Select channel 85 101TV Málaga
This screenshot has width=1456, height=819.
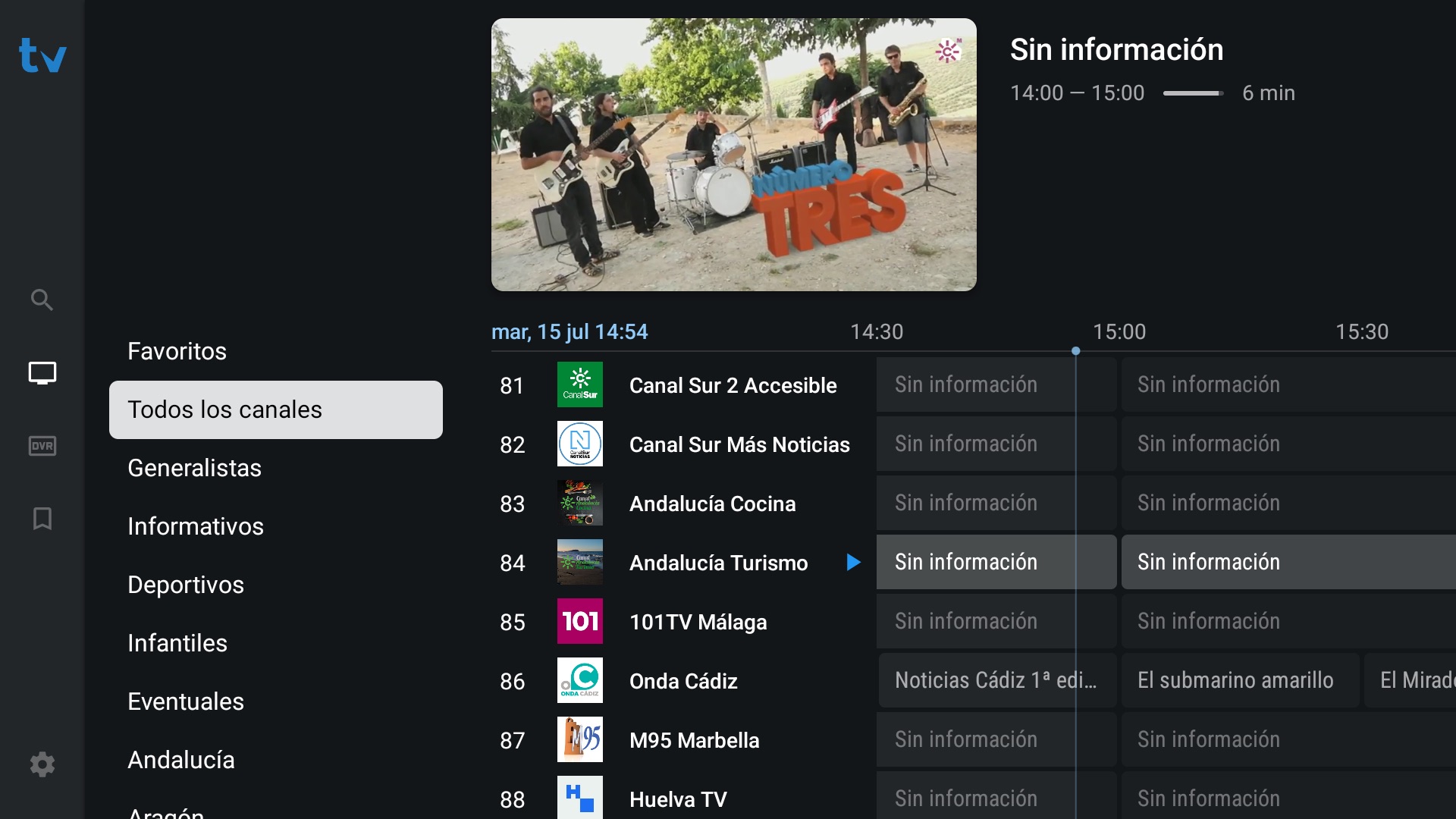pyautogui.click(x=681, y=622)
